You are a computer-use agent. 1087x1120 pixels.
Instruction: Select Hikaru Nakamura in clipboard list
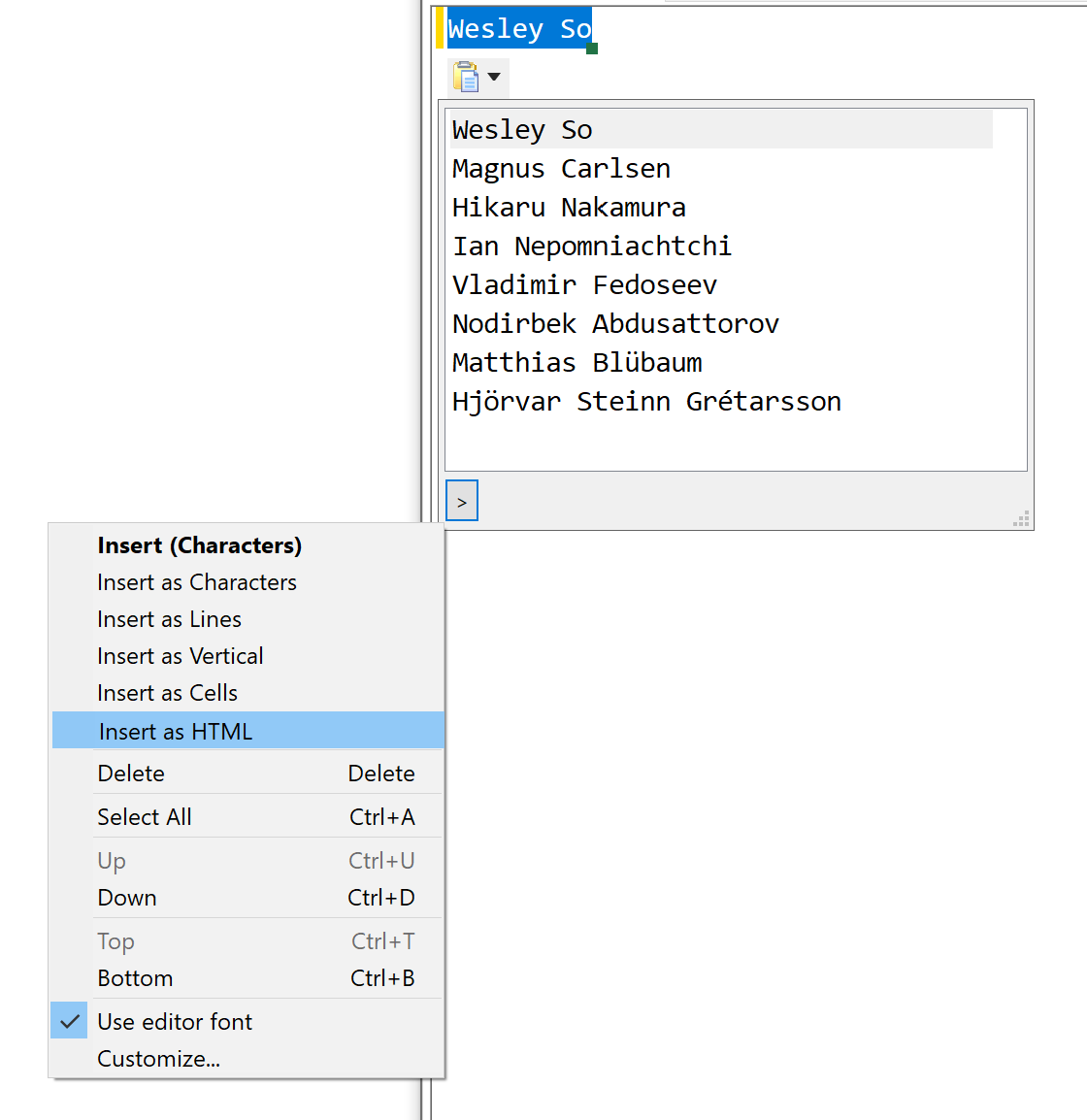click(x=721, y=207)
